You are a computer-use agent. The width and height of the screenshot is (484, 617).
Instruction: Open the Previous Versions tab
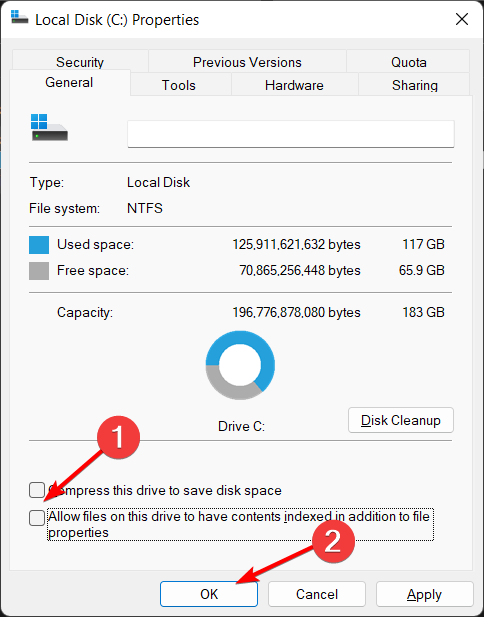pos(247,62)
